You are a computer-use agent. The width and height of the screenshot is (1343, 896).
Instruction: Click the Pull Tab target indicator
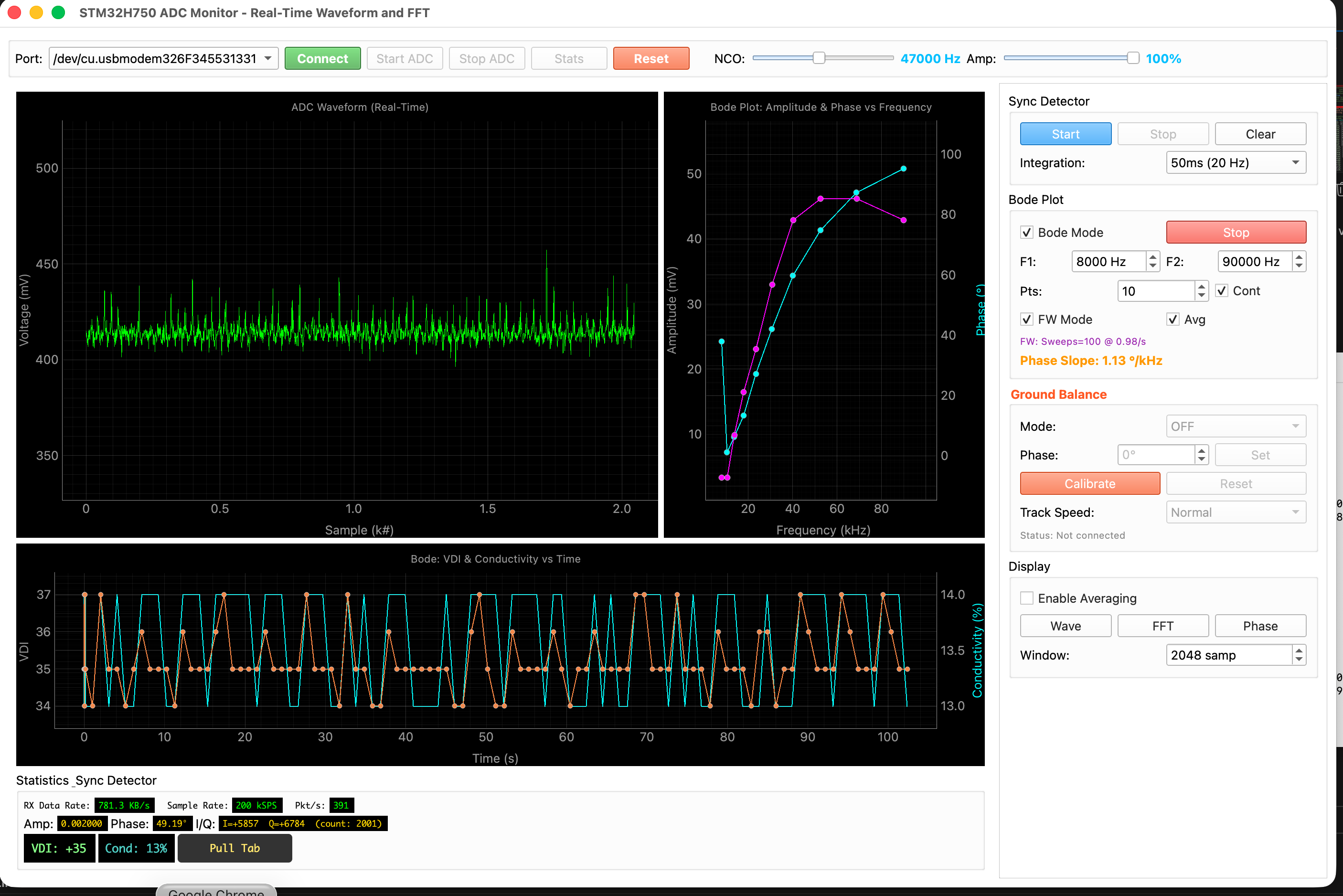pos(235,848)
